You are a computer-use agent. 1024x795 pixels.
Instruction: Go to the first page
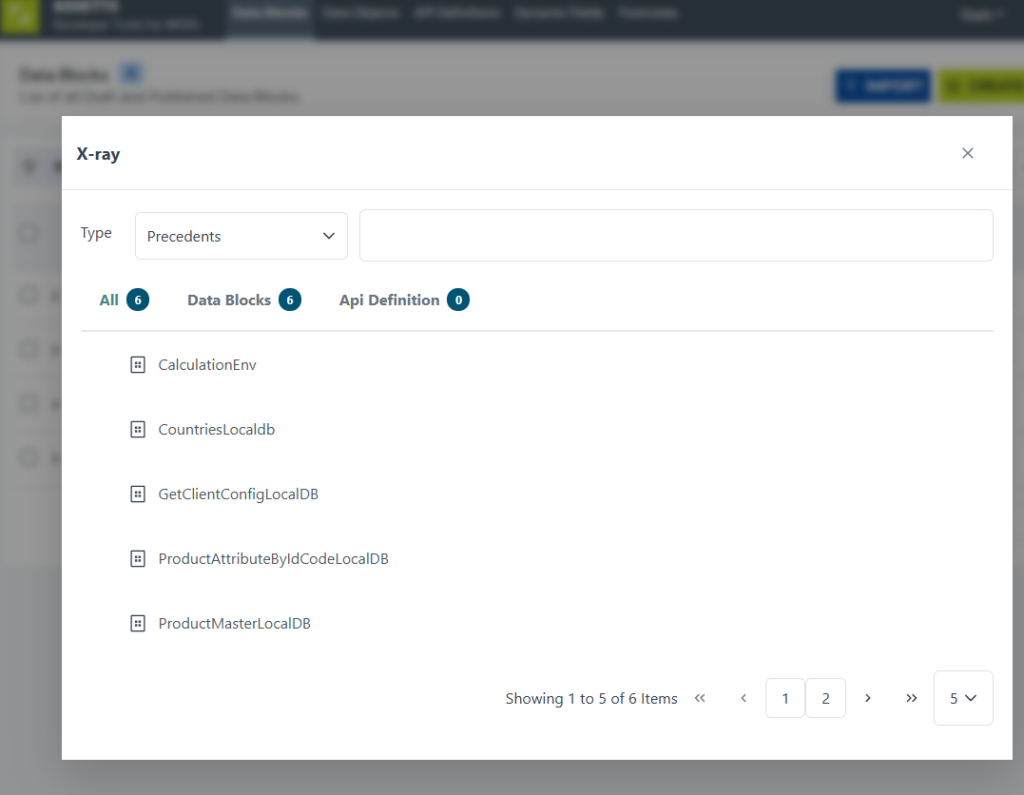700,698
